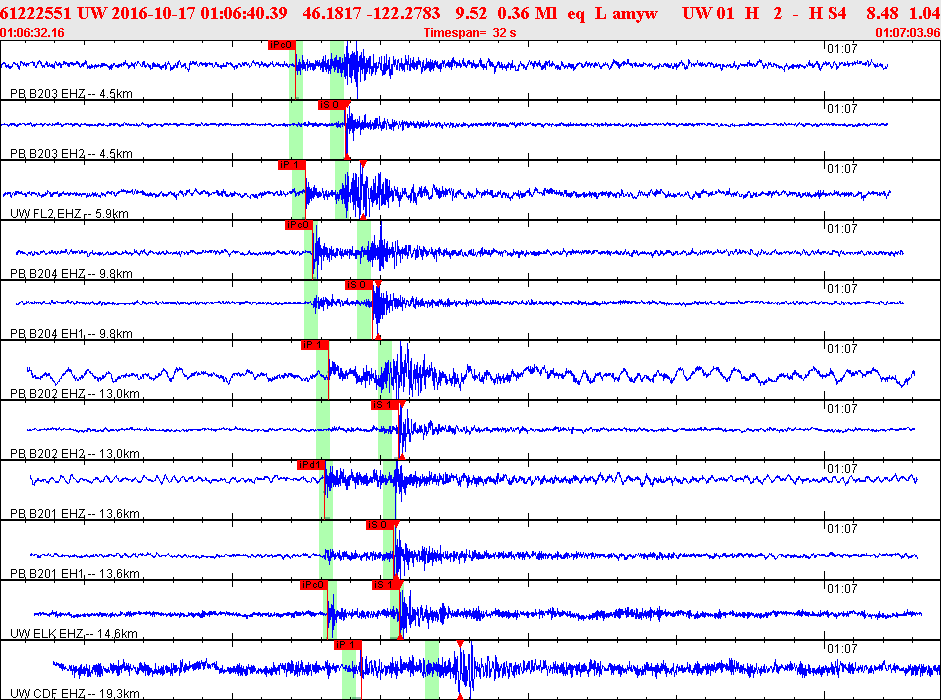
Task: Select the PB B202 EH2 -- 13.0km label
Action: click(75, 454)
